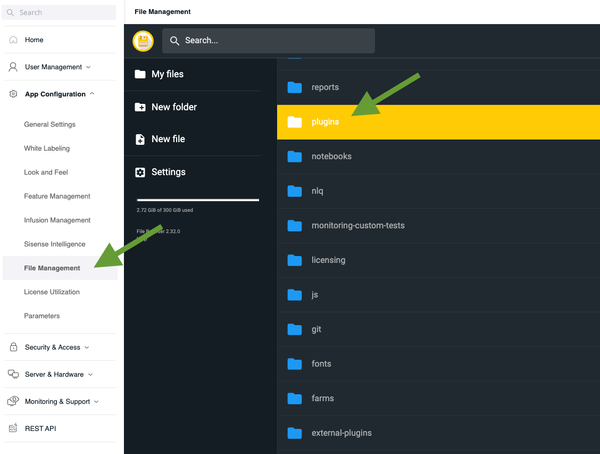Screen dimensions: 600x454
Task: Open Feature Management
Action: tap(57, 196)
